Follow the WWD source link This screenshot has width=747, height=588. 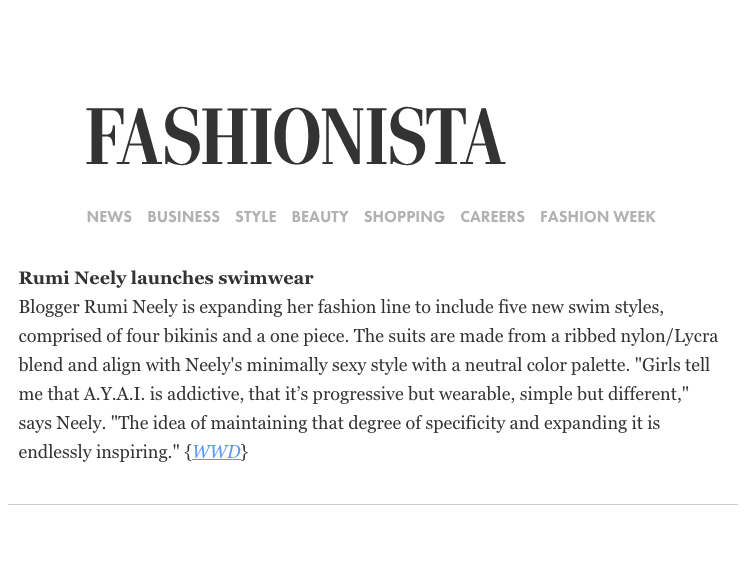pos(216,452)
